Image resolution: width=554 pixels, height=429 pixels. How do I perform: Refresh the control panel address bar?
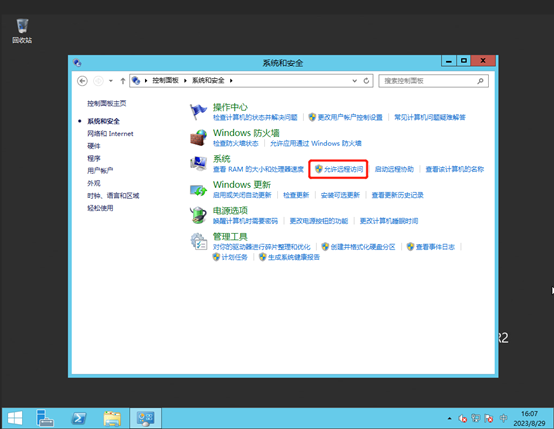pyautogui.click(x=366, y=81)
